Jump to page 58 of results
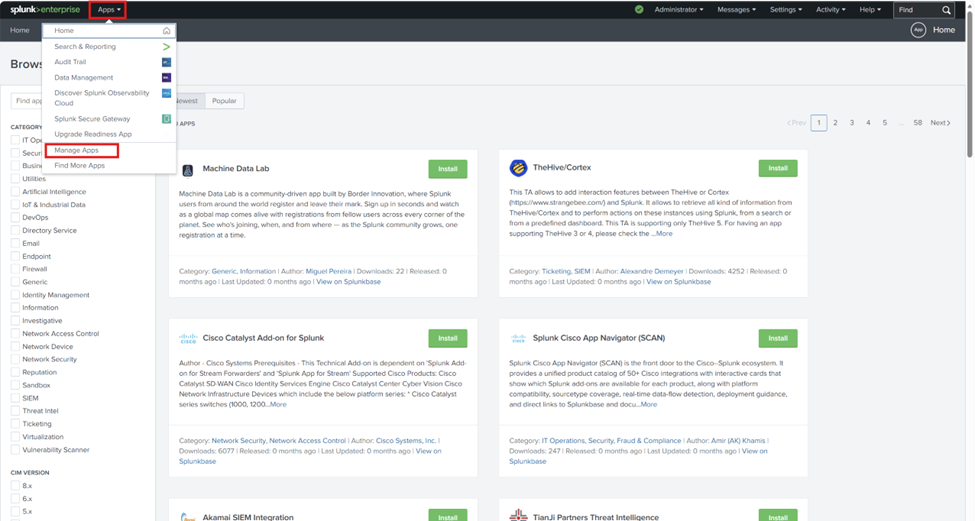The image size is (975, 521). 918,123
